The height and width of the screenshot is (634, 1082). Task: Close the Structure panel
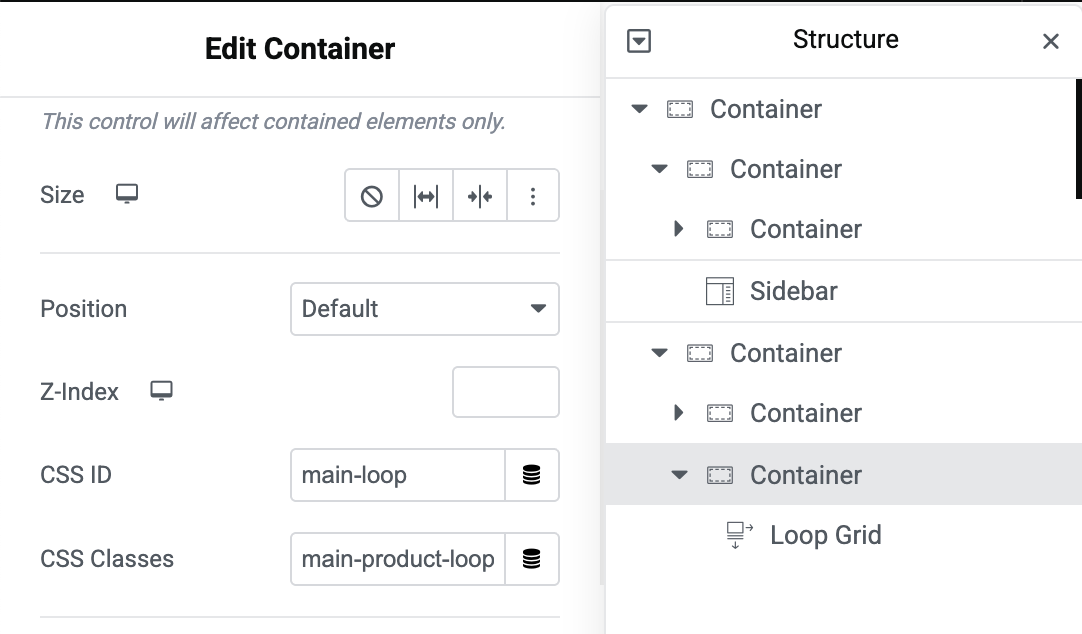pos(1050,41)
